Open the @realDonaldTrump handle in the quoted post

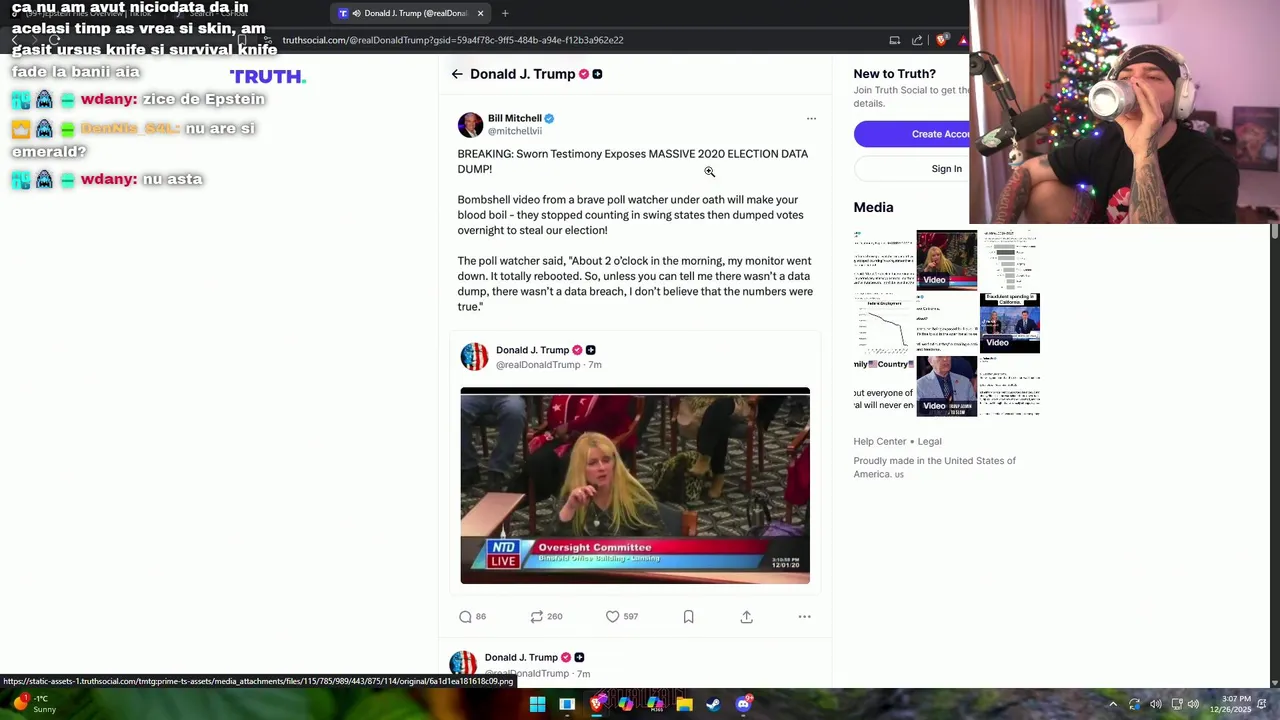[537, 365]
